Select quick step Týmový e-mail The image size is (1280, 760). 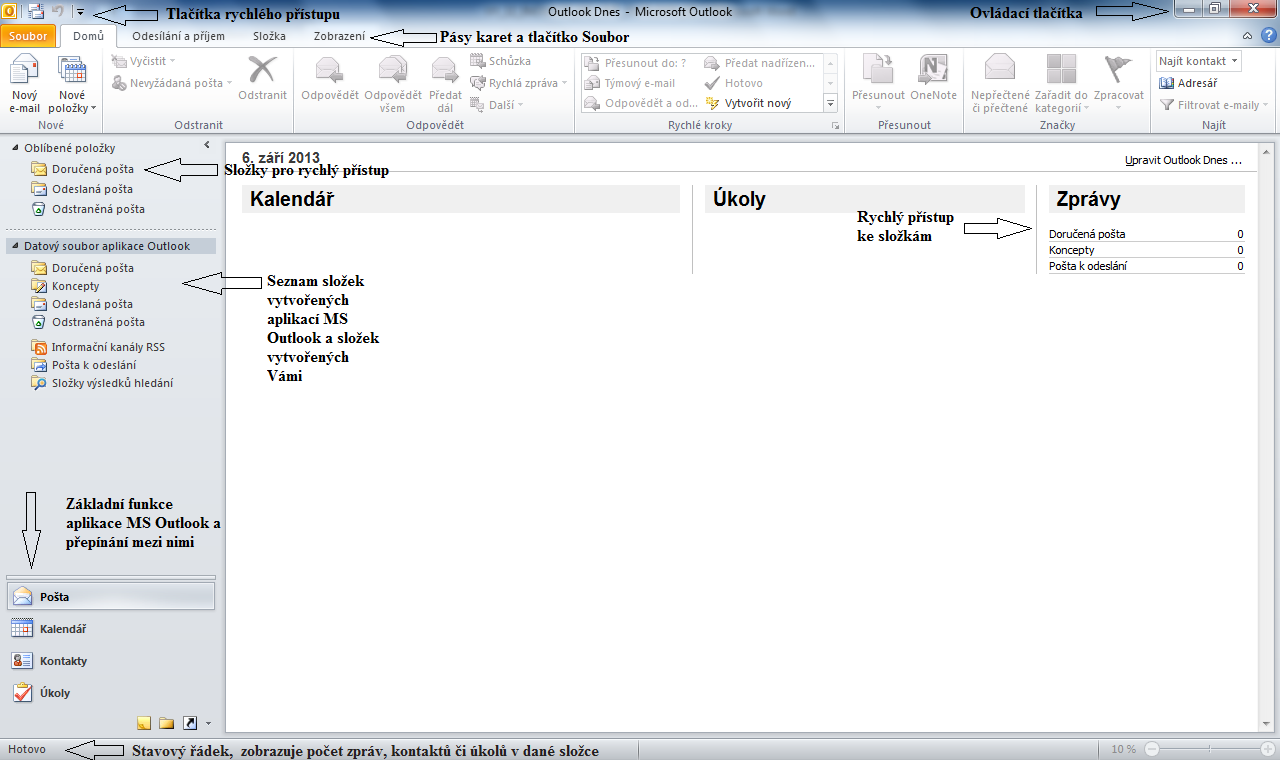pos(631,83)
